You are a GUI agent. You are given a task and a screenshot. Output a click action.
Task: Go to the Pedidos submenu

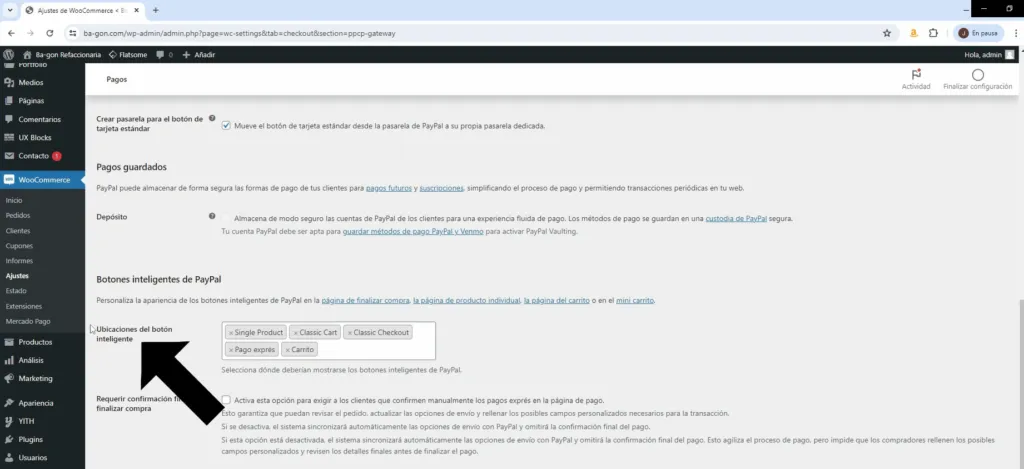(18, 216)
